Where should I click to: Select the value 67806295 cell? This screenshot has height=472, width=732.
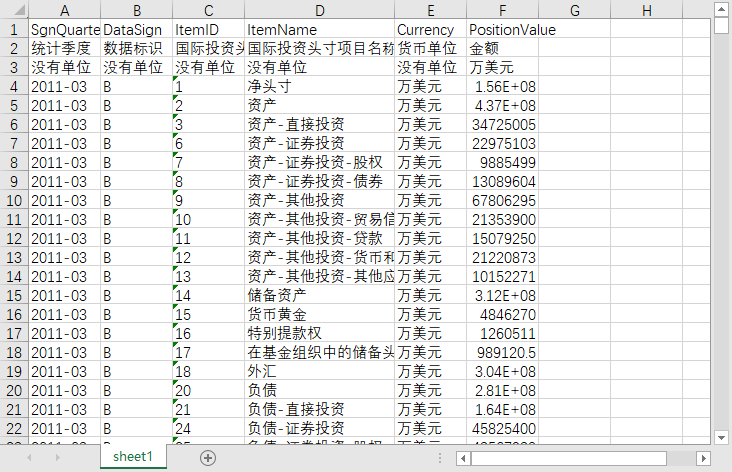point(502,201)
